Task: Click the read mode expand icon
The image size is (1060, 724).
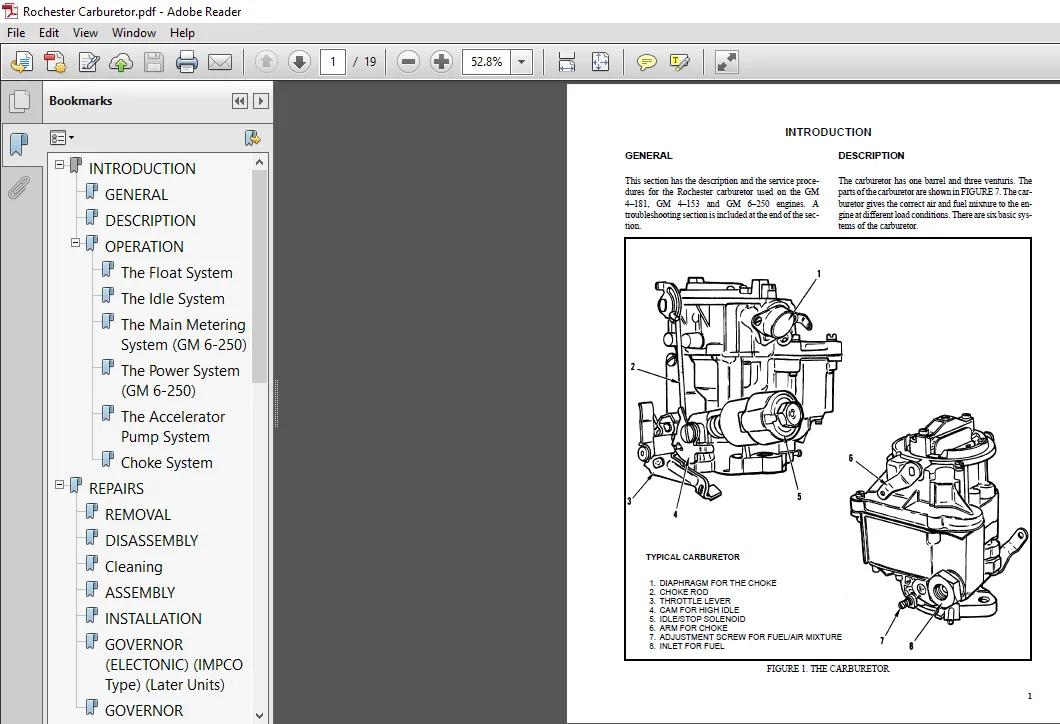Action: [x=727, y=62]
